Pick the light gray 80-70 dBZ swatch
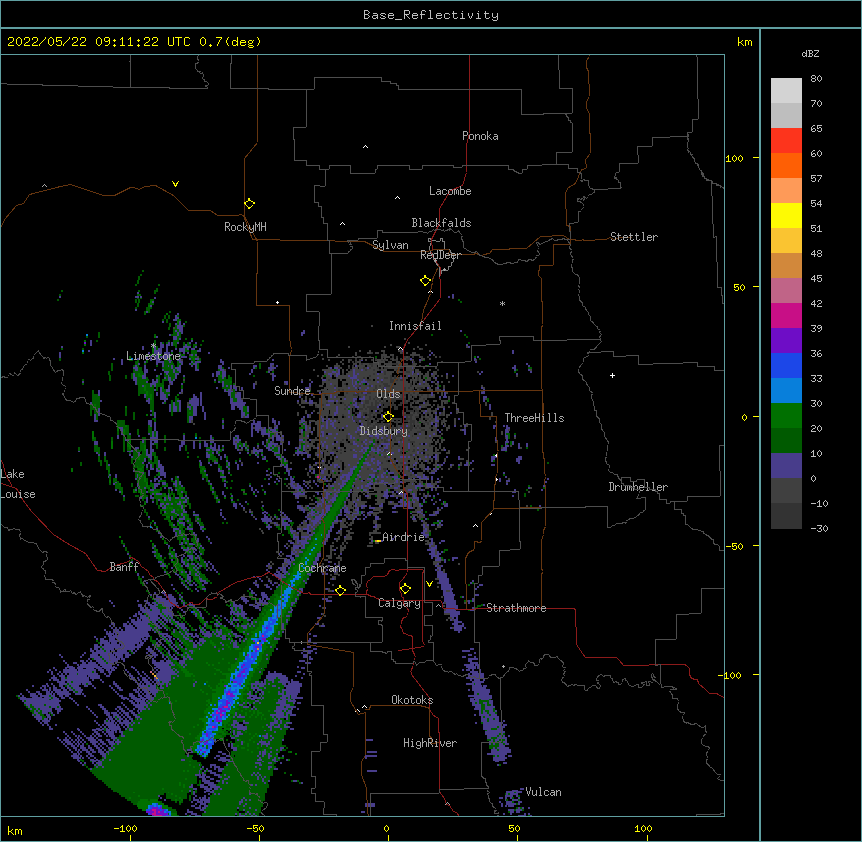The image size is (862, 842). point(786,91)
